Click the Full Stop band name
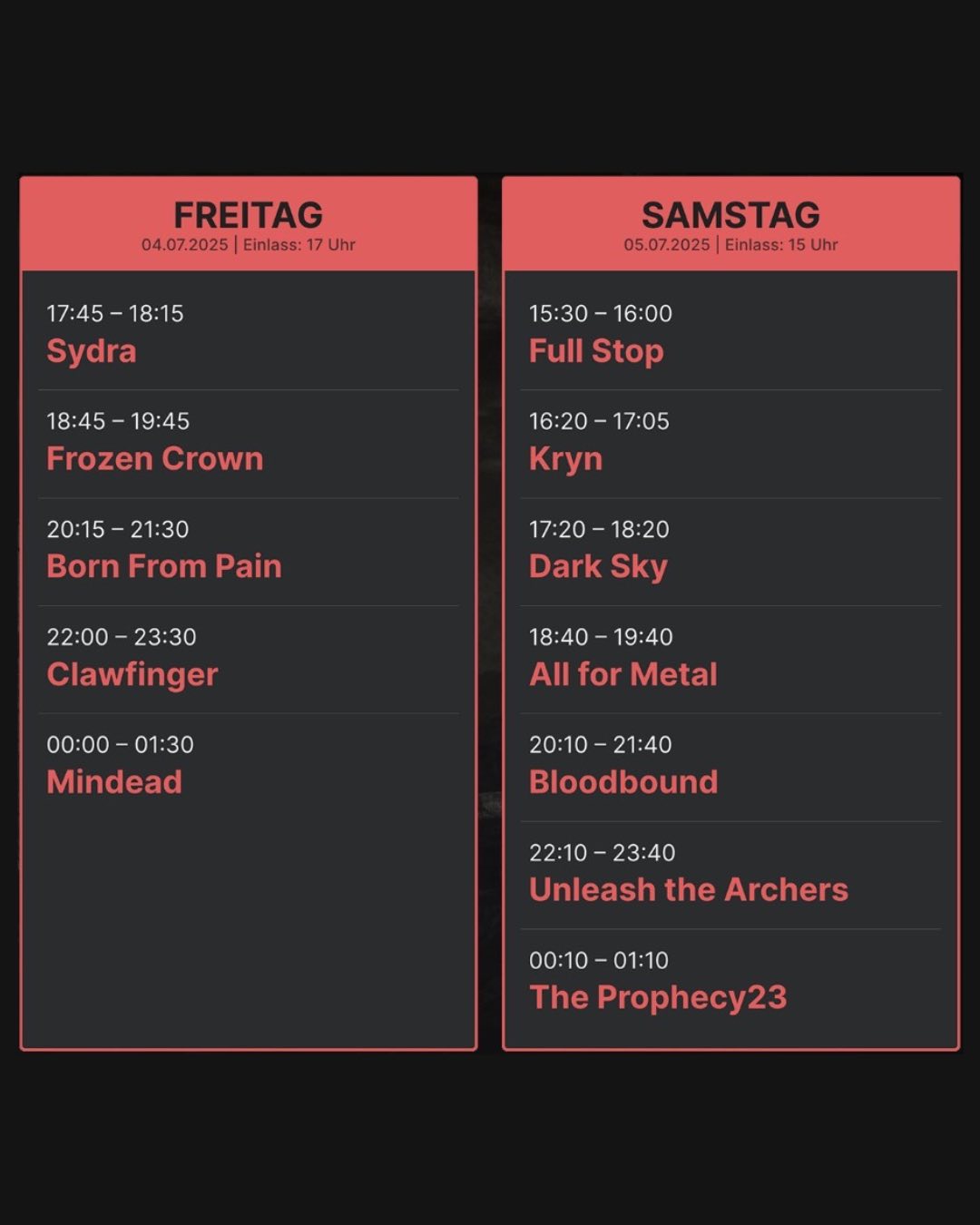Screen dimensions: 980x1225 pyautogui.click(x=596, y=351)
